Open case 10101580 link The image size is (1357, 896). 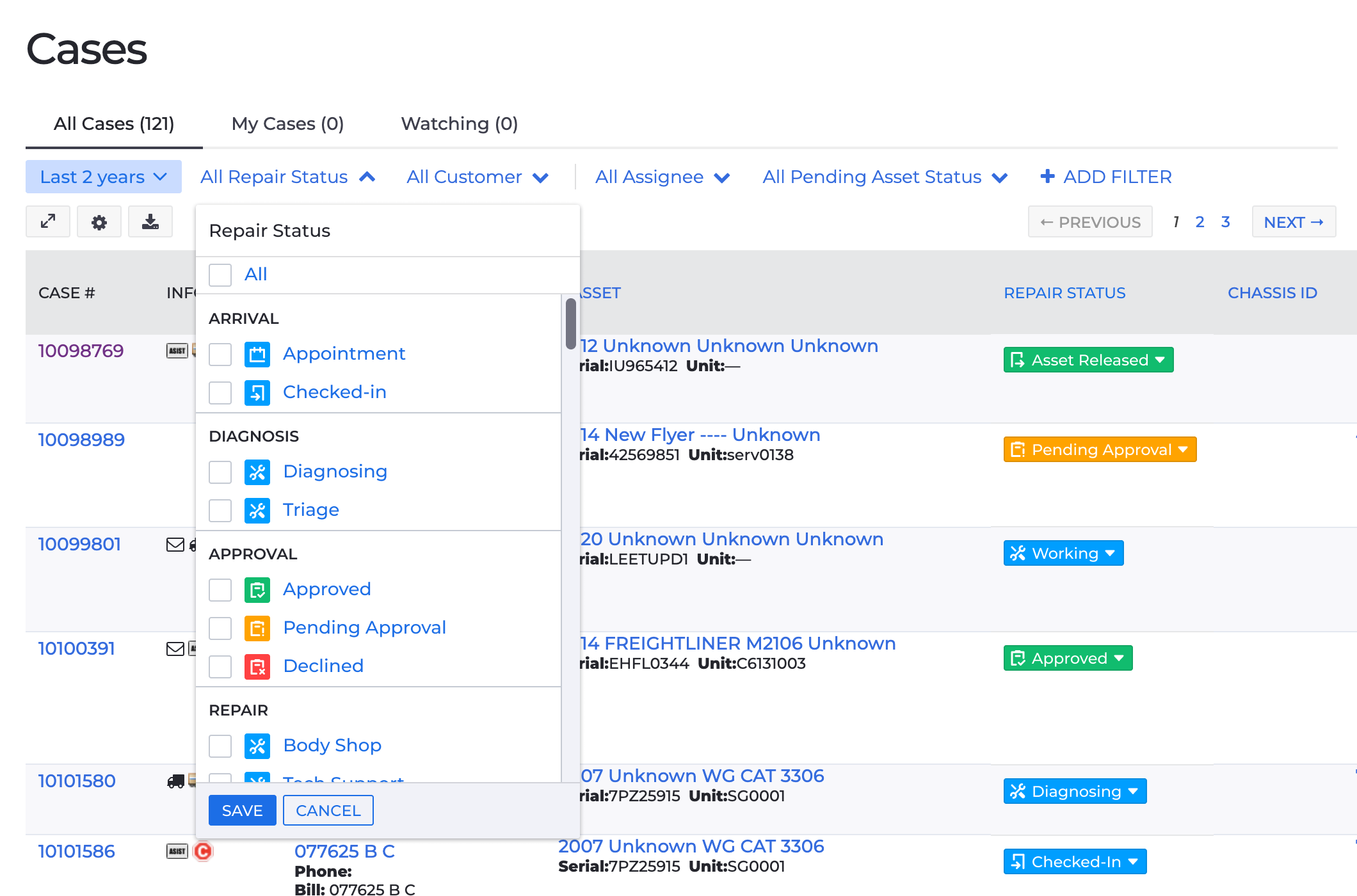[77, 781]
